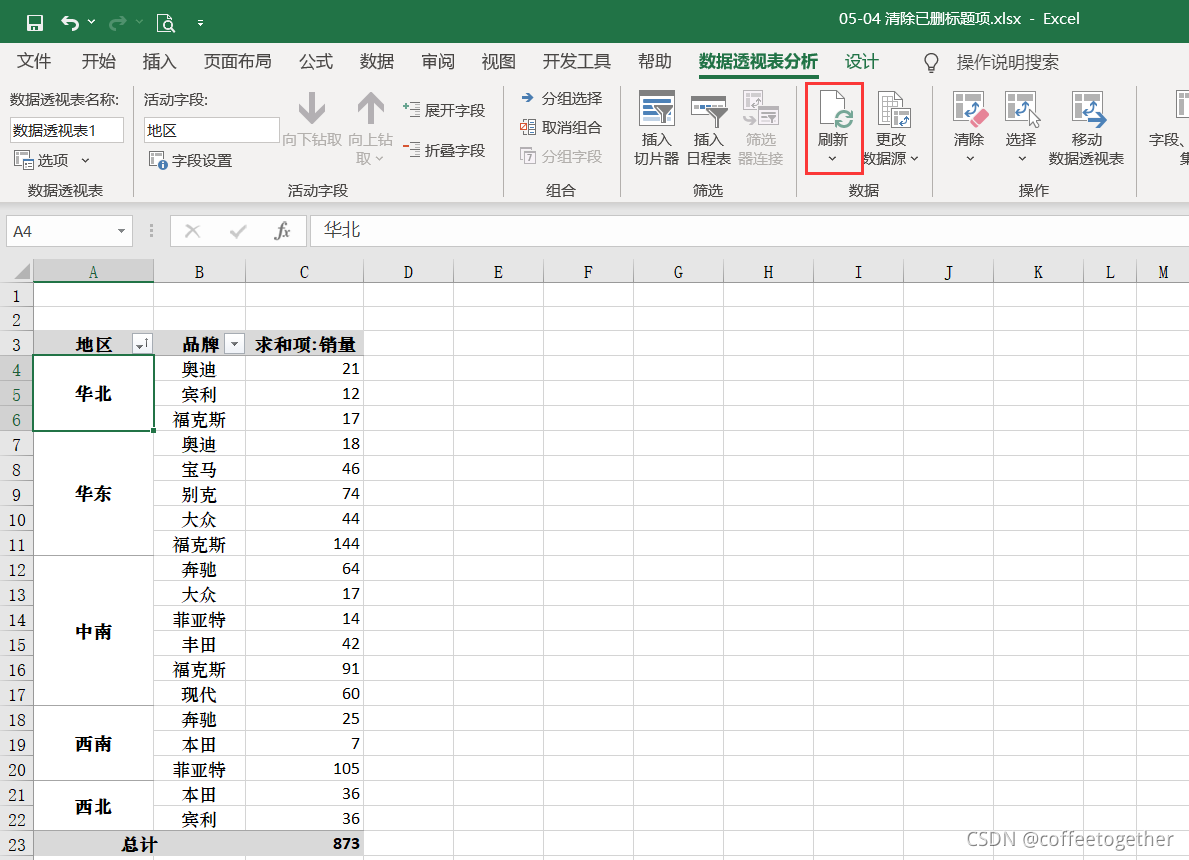Click the 操作说明搜索 search box
The image size is (1189, 860).
point(1007,63)
